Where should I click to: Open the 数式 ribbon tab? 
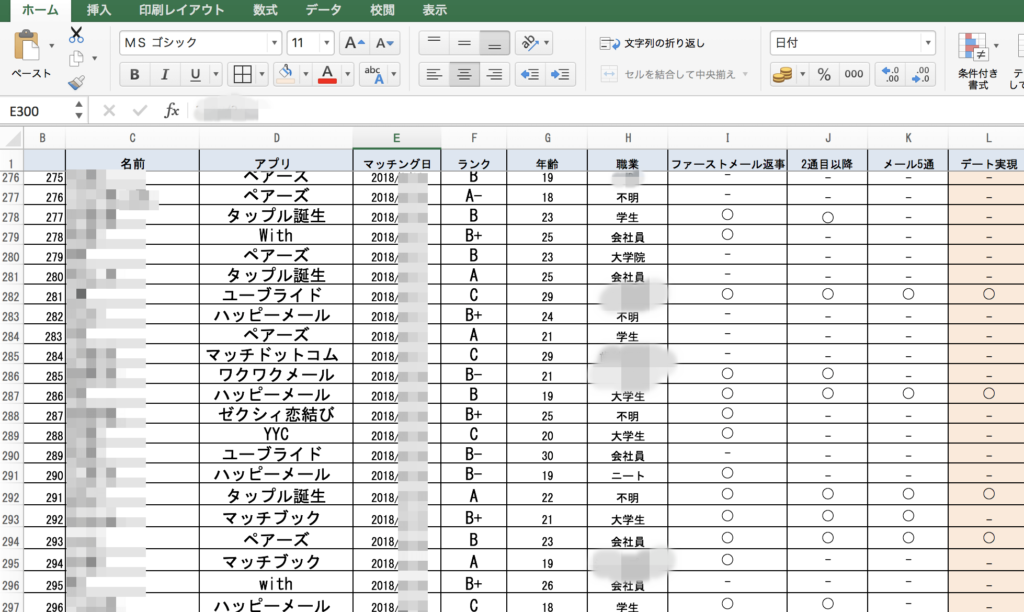point(265,10)
